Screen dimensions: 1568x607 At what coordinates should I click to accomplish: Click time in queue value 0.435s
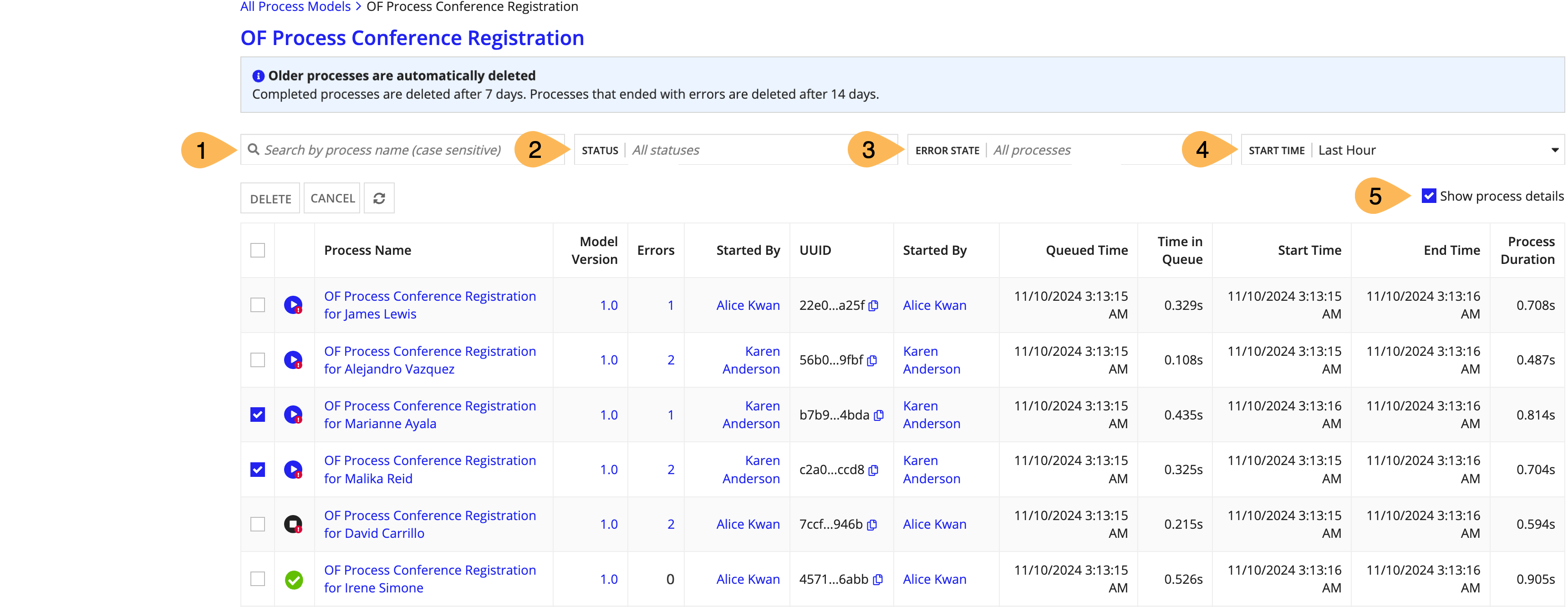[1183, 415]
